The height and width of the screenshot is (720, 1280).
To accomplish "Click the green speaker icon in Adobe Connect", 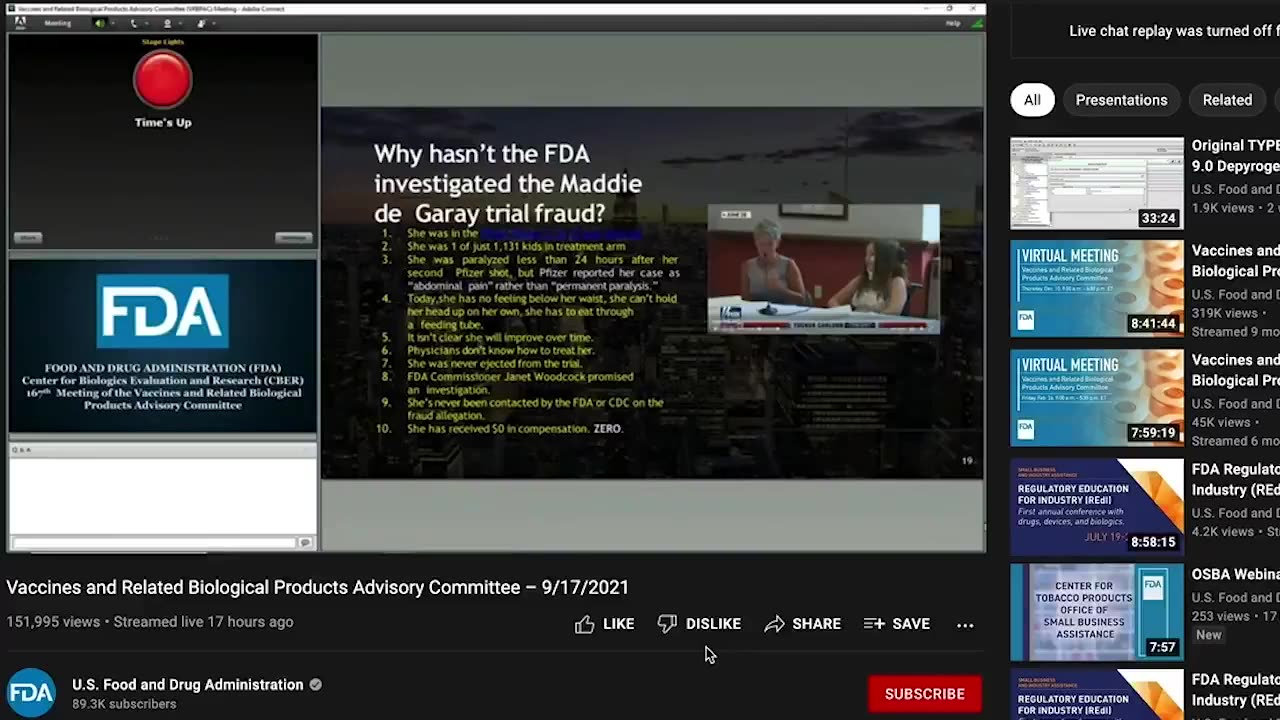I will click(x=100, y=23).
